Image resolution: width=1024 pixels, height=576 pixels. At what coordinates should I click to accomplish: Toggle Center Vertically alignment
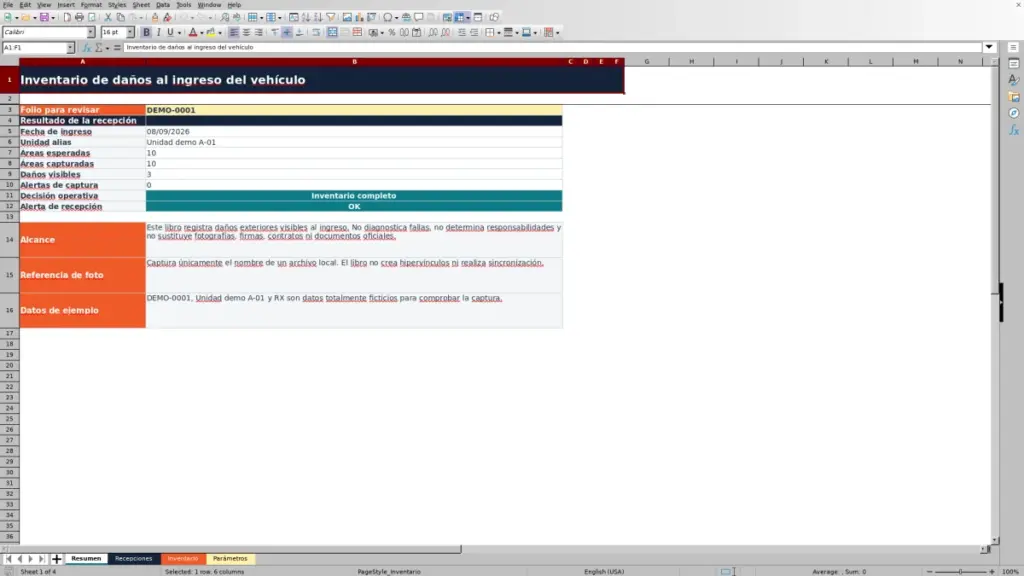(x=287, y=32)
